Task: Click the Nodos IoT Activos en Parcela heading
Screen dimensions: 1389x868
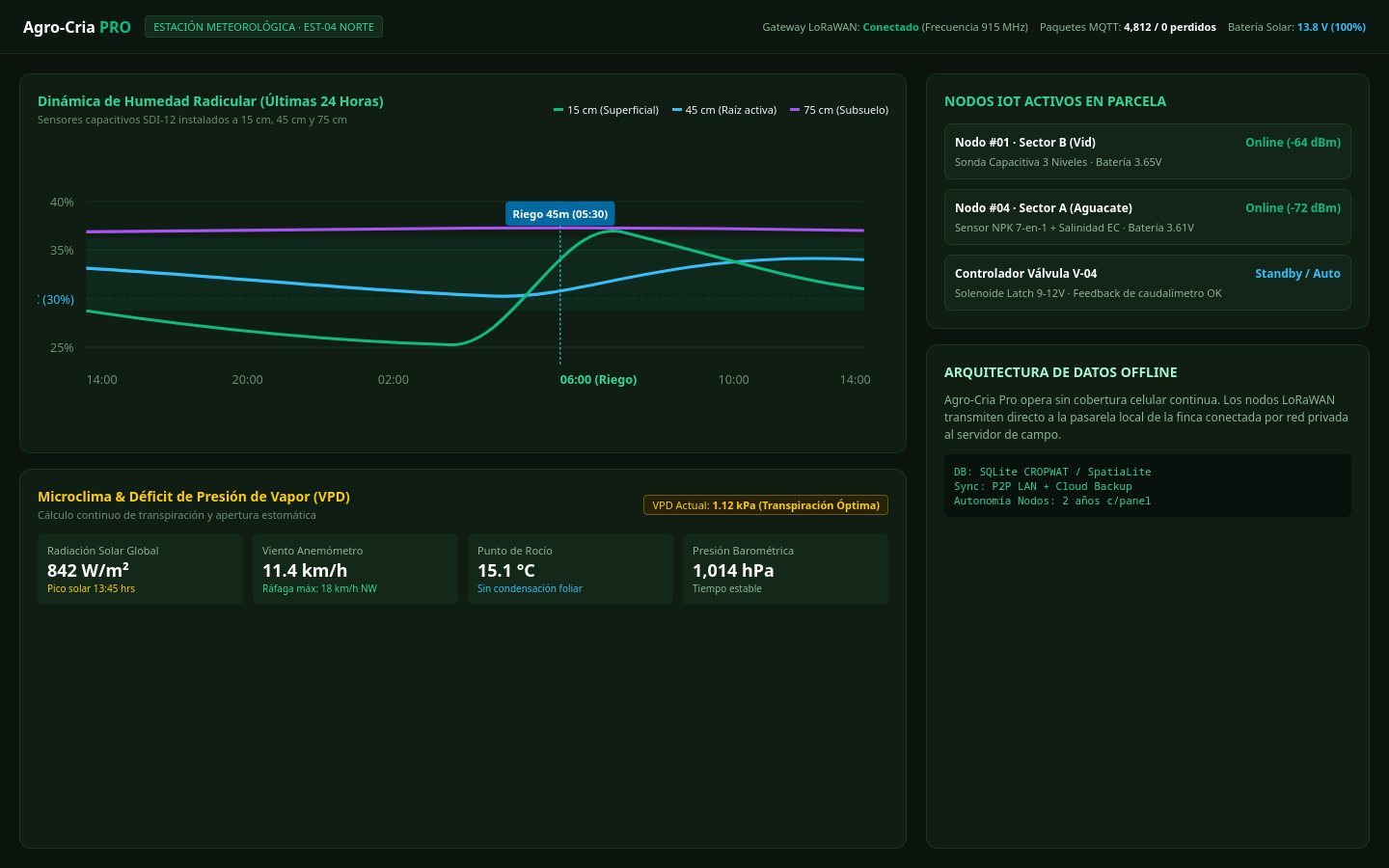Action: (1055, 101)
